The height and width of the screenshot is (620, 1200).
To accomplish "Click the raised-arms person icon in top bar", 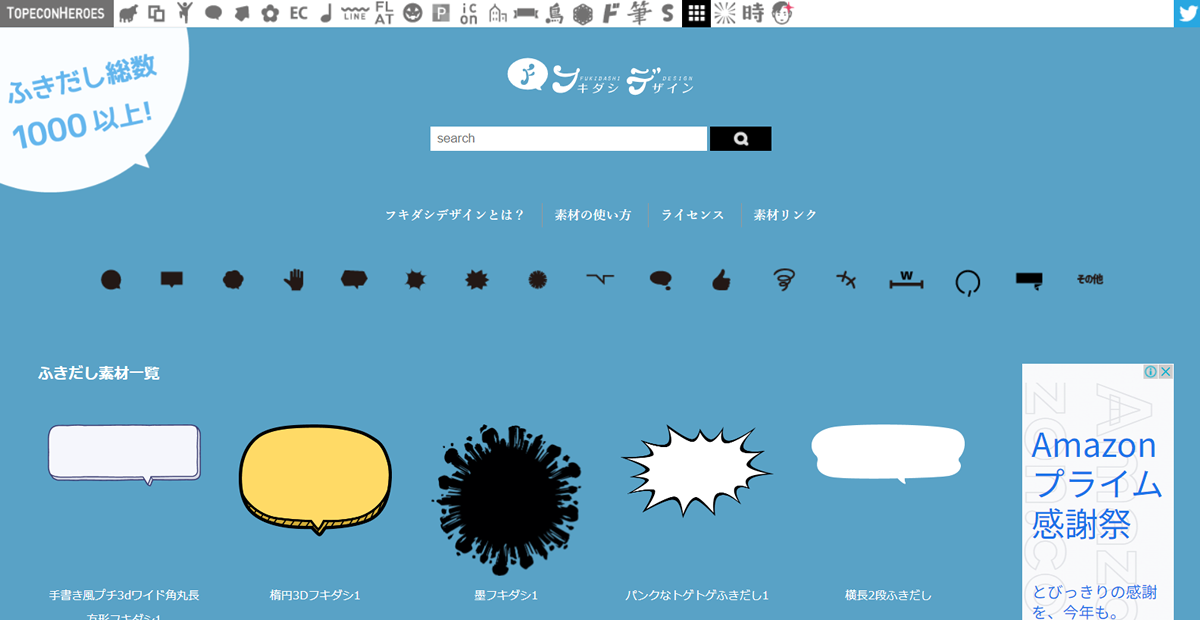I will [185, 13].
